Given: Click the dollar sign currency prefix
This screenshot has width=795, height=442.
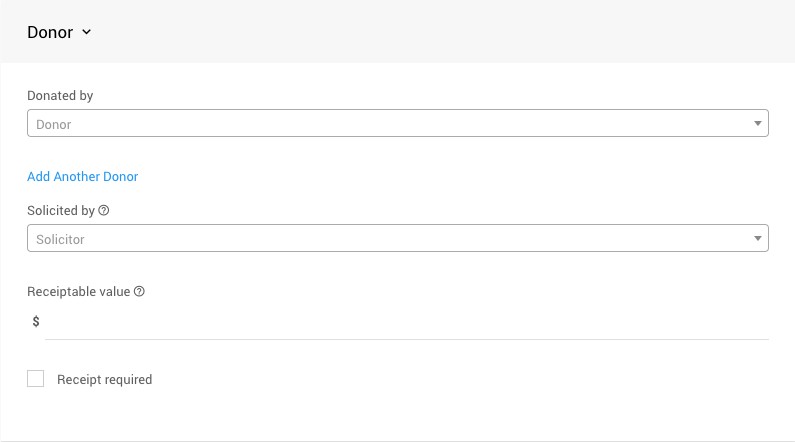Looking at the screenshot, I should (x=36, y=322).
